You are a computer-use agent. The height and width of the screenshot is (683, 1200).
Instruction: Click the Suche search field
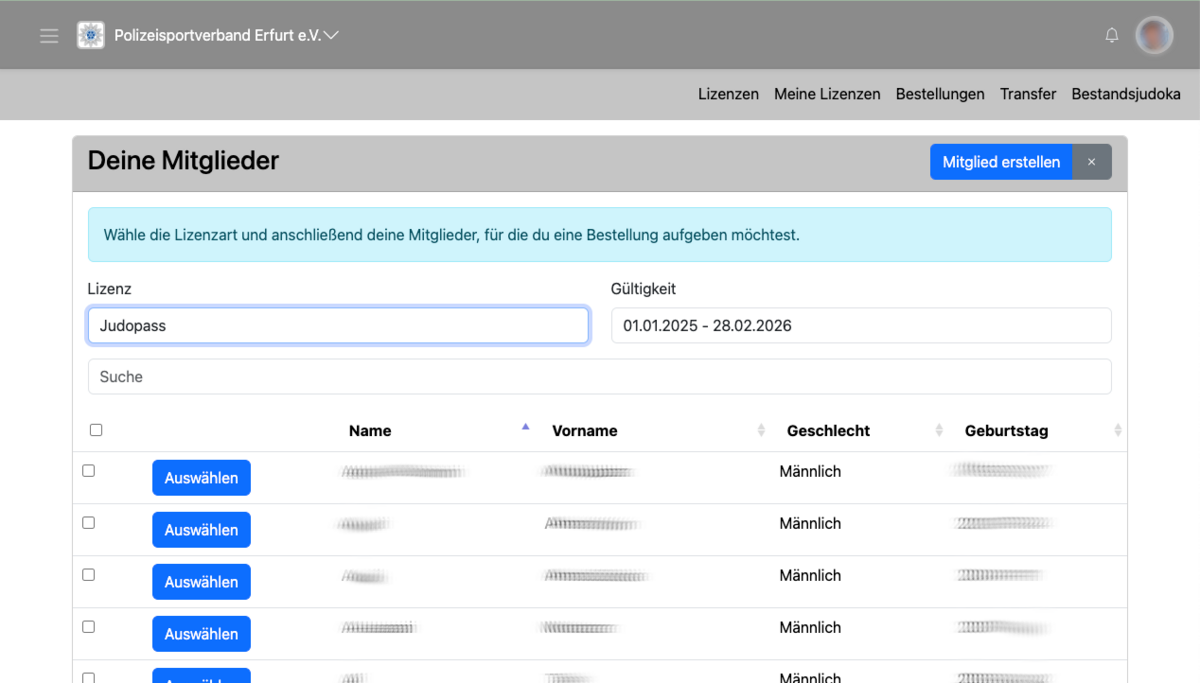click(599, 377)
